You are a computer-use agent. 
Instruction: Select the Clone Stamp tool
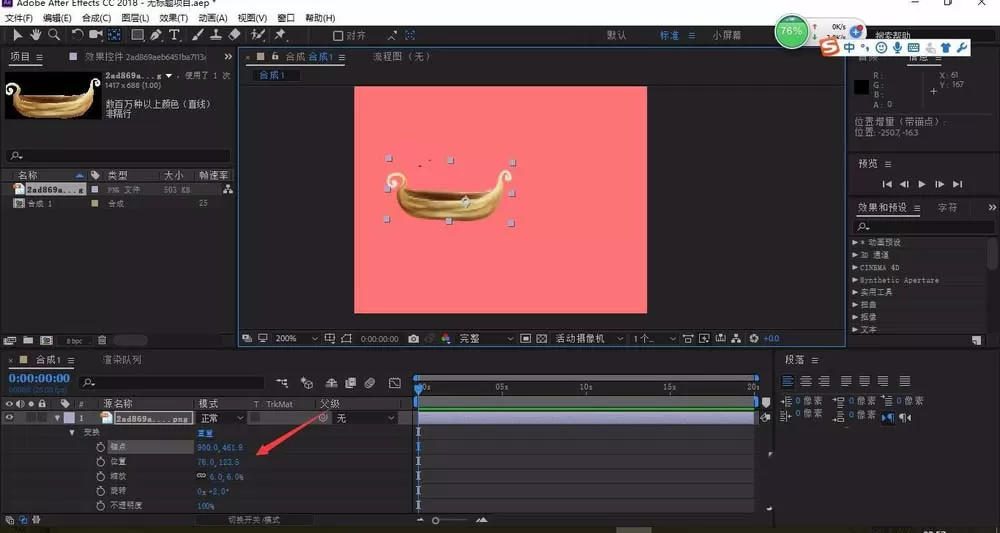coord(216,35)
